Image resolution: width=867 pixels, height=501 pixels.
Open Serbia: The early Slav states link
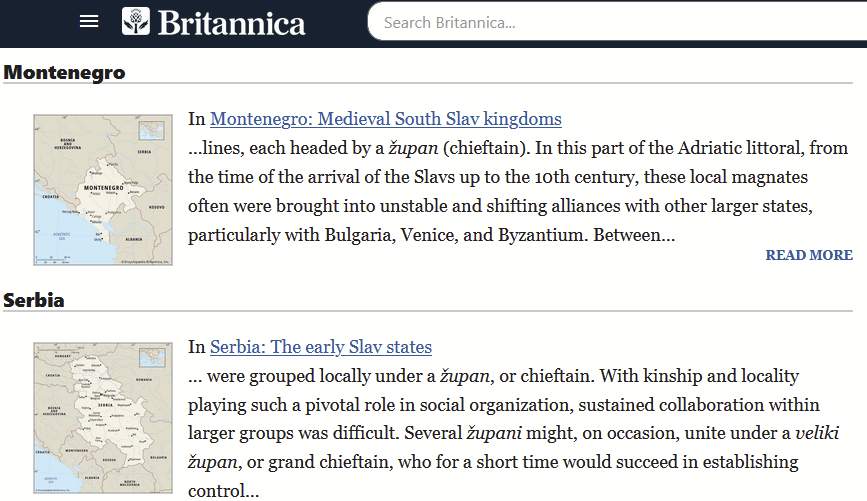click(x=320, y=347)
